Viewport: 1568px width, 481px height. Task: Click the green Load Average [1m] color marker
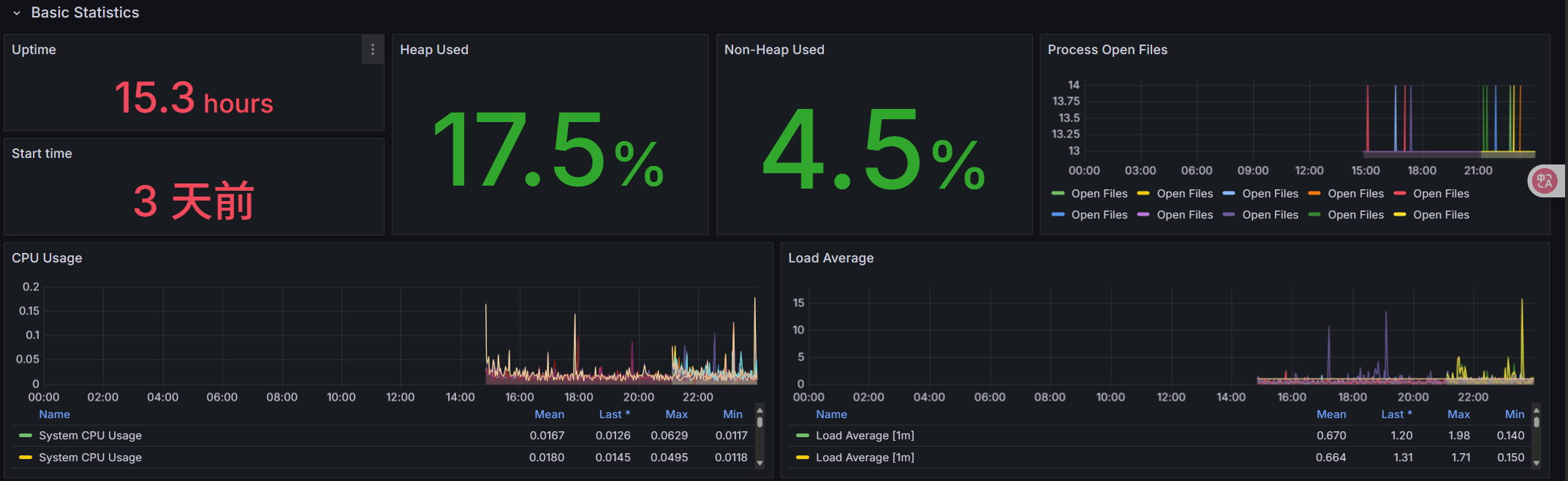(x=802, y=436)
